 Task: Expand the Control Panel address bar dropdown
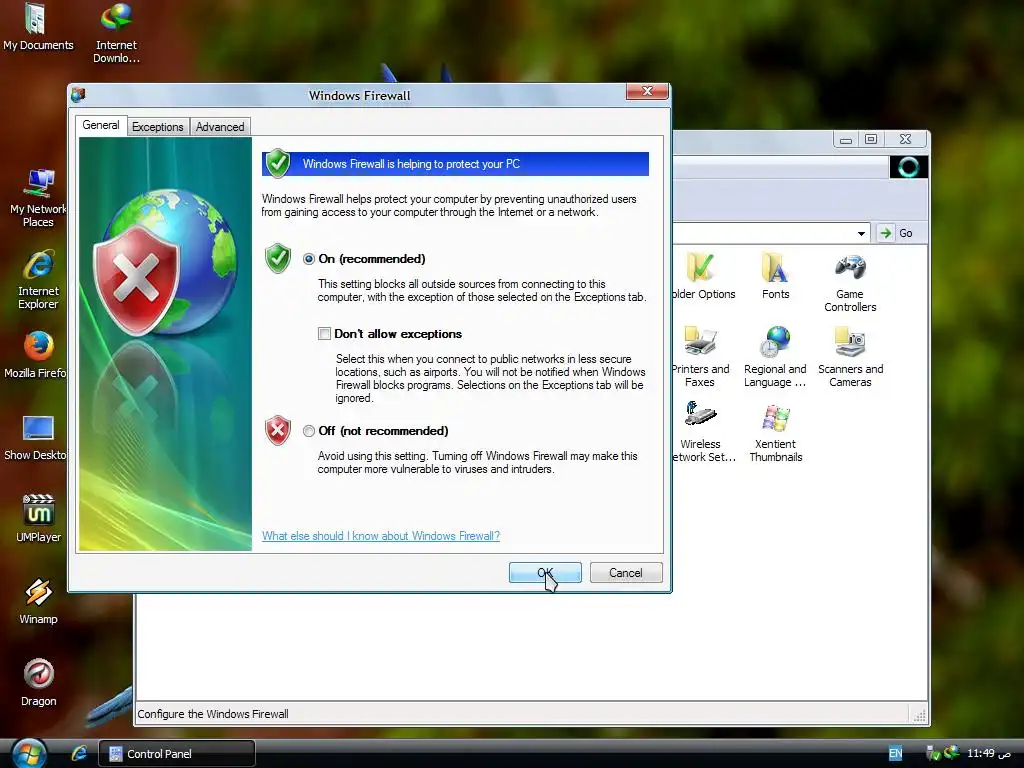(x=861, y=233)
